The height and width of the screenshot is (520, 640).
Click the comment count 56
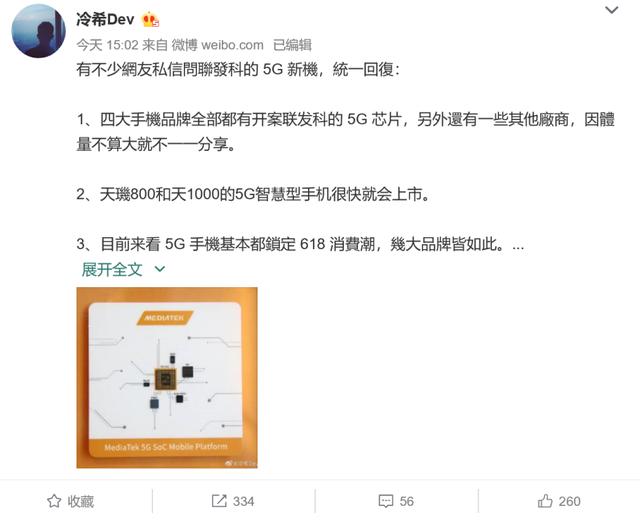407,501
